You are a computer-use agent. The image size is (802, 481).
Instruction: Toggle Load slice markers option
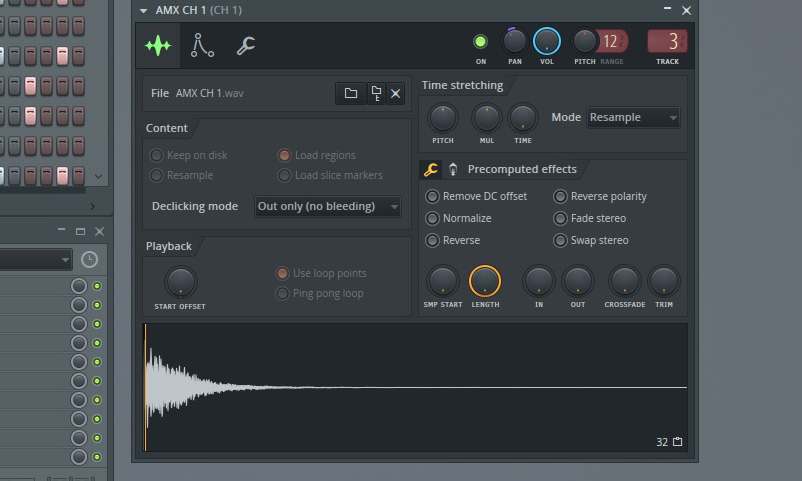click(284, 175)
